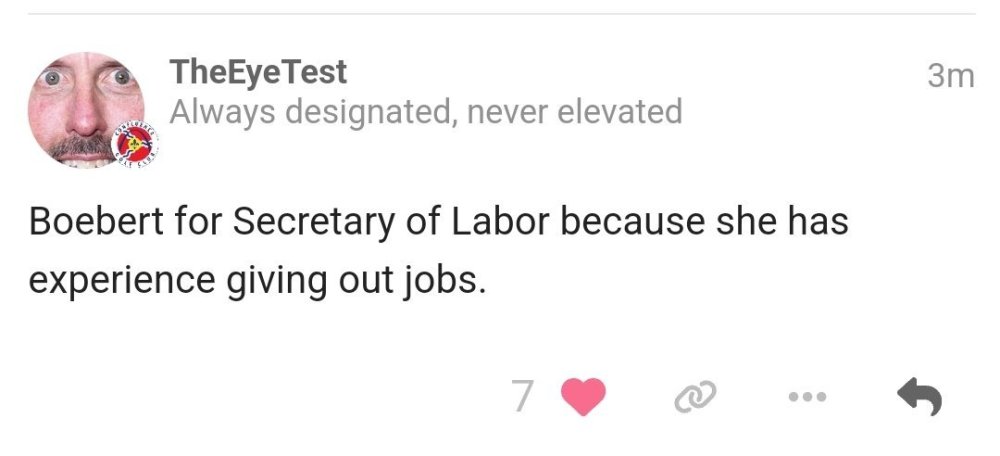The width and height of the screenshot is (1000, 456).
Task: Like the post with the heart icon
Action: click(585, 397)
